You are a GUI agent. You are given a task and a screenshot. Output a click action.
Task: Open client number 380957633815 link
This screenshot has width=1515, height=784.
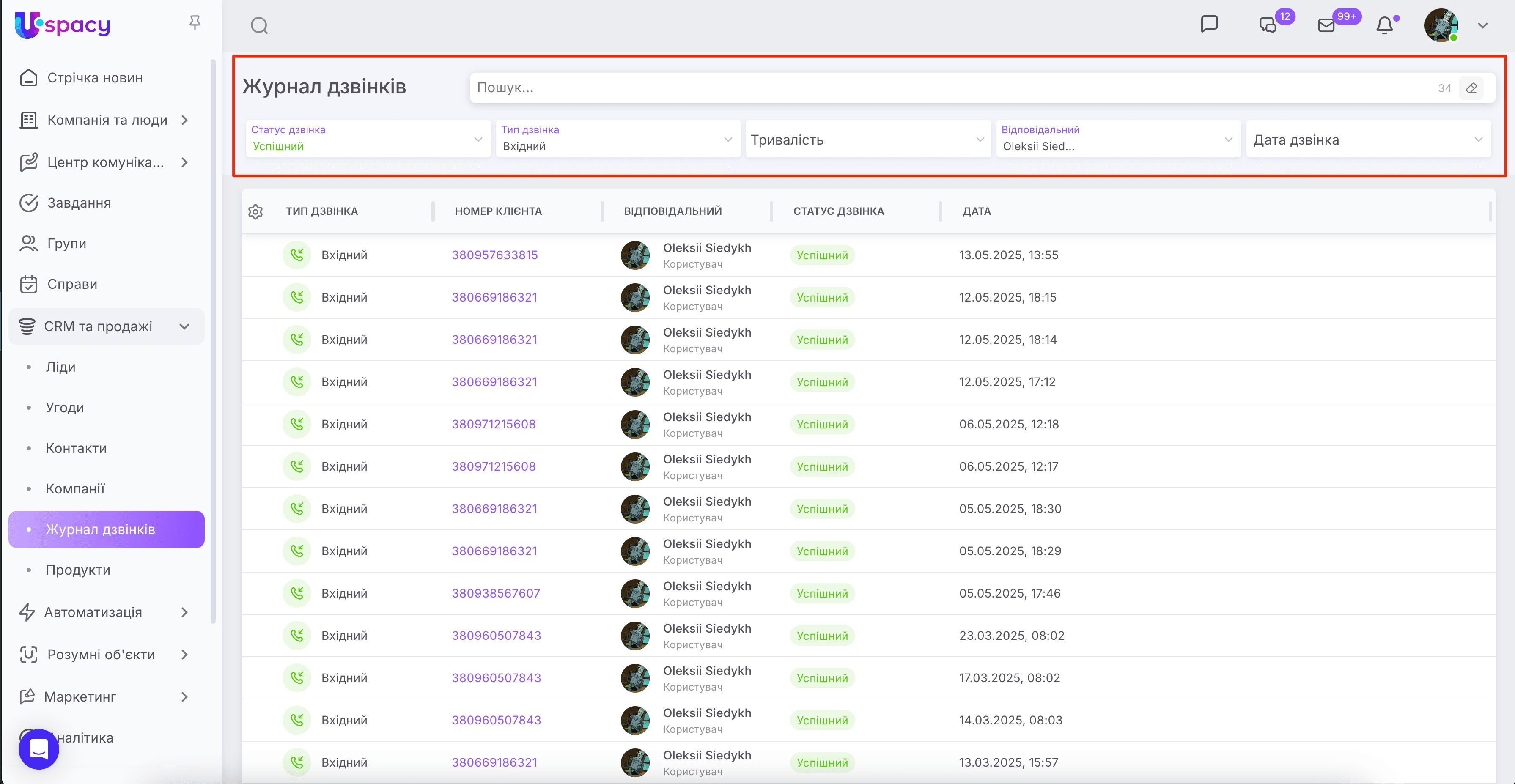pyautogui.click(x=494, y=255)
